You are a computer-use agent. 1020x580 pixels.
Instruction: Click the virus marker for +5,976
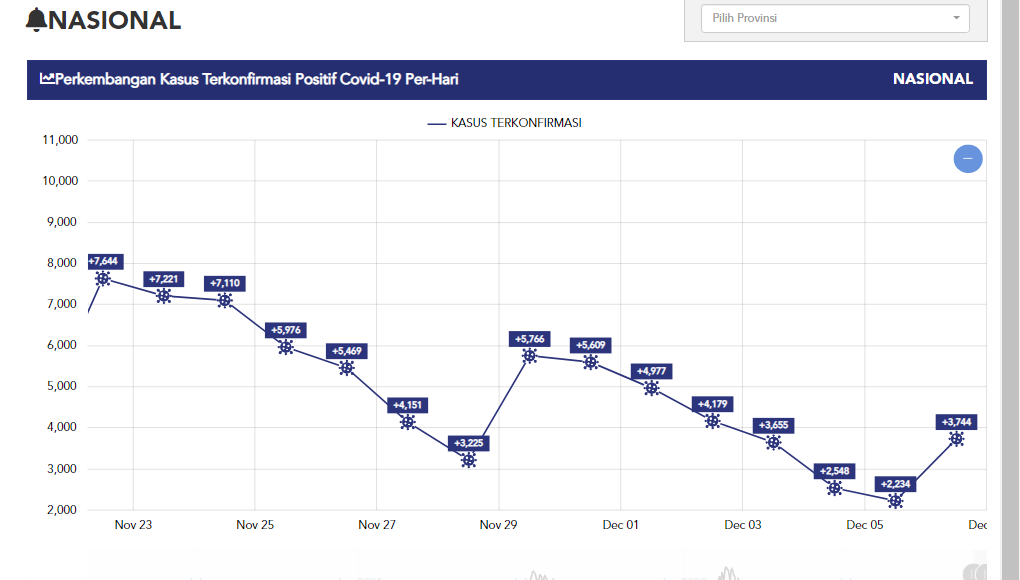coord(285,347)
